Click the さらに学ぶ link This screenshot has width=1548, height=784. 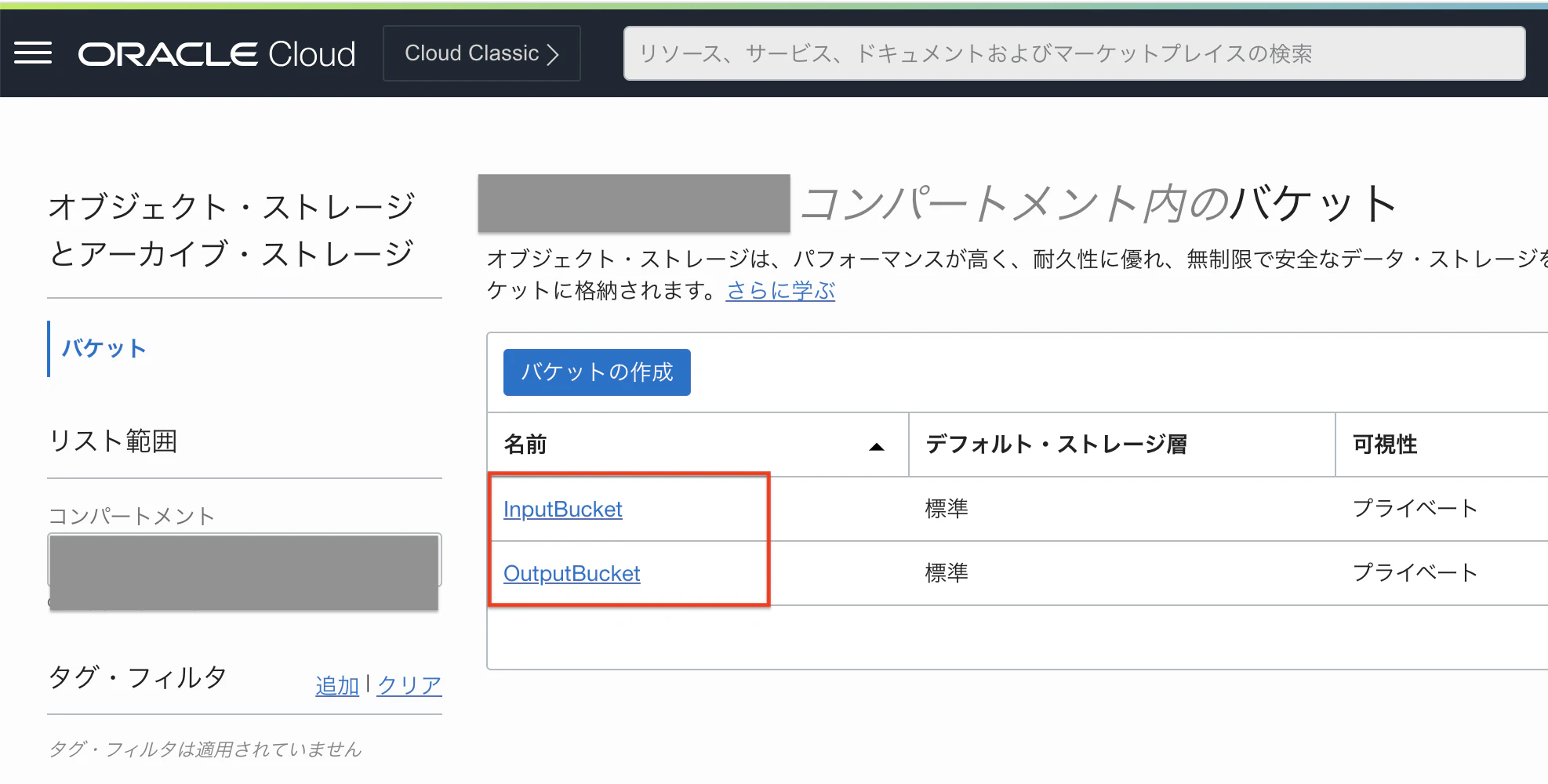tap(780, 290)
